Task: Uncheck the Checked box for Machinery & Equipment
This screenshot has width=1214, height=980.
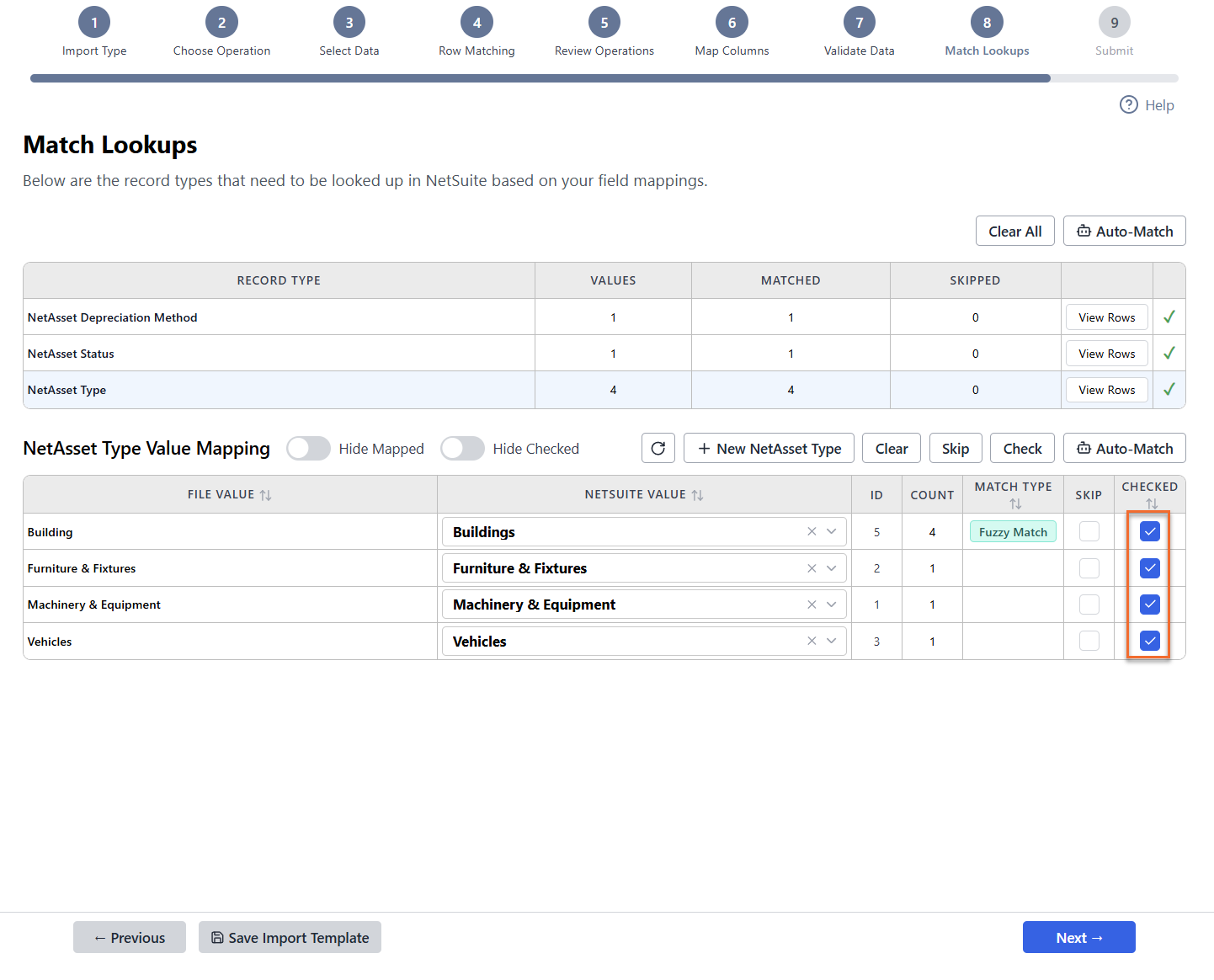Action: [1150, 605]
